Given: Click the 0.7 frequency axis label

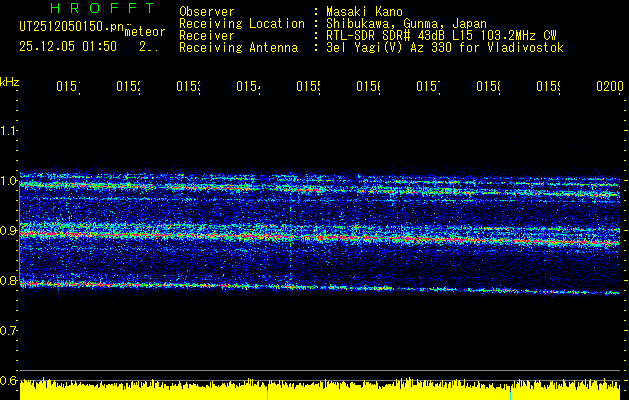Looking at the screenshot, I should point(8,331).
